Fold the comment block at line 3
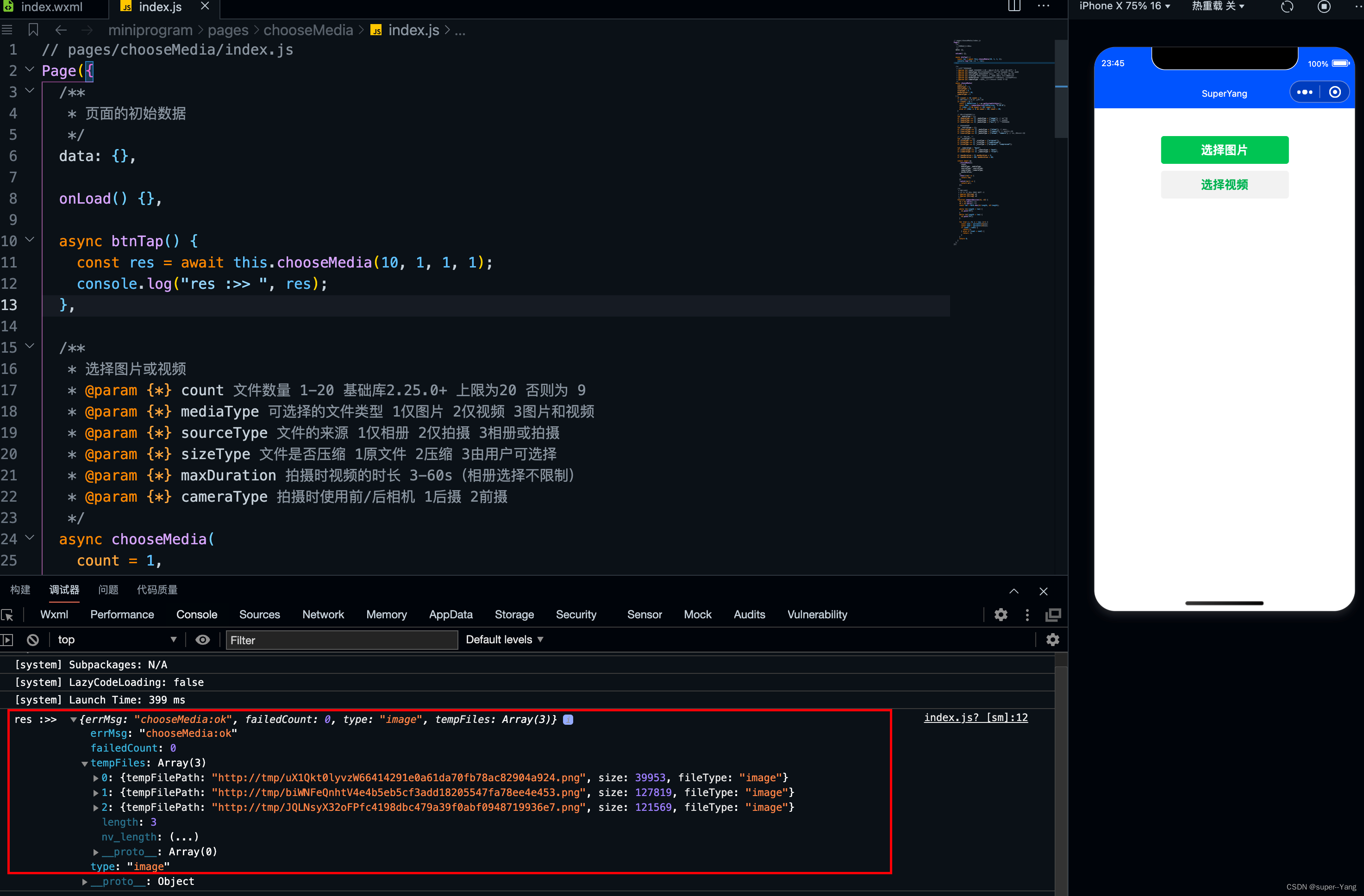1364x896 pixels. coord(30,91)
